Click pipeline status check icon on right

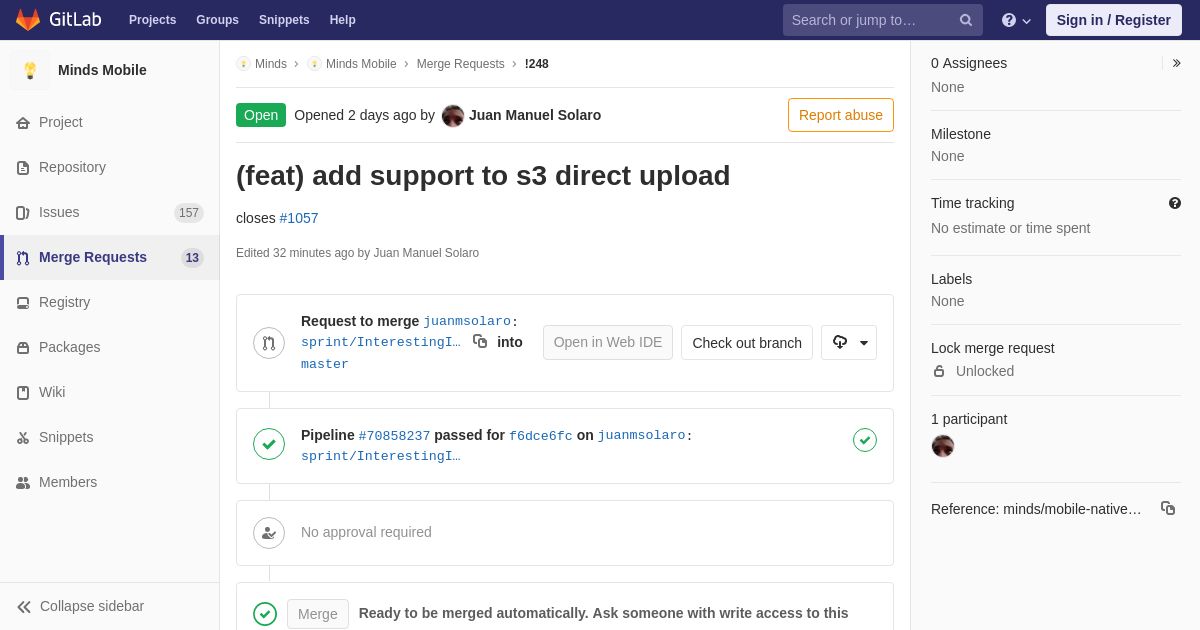click(865, 440)
